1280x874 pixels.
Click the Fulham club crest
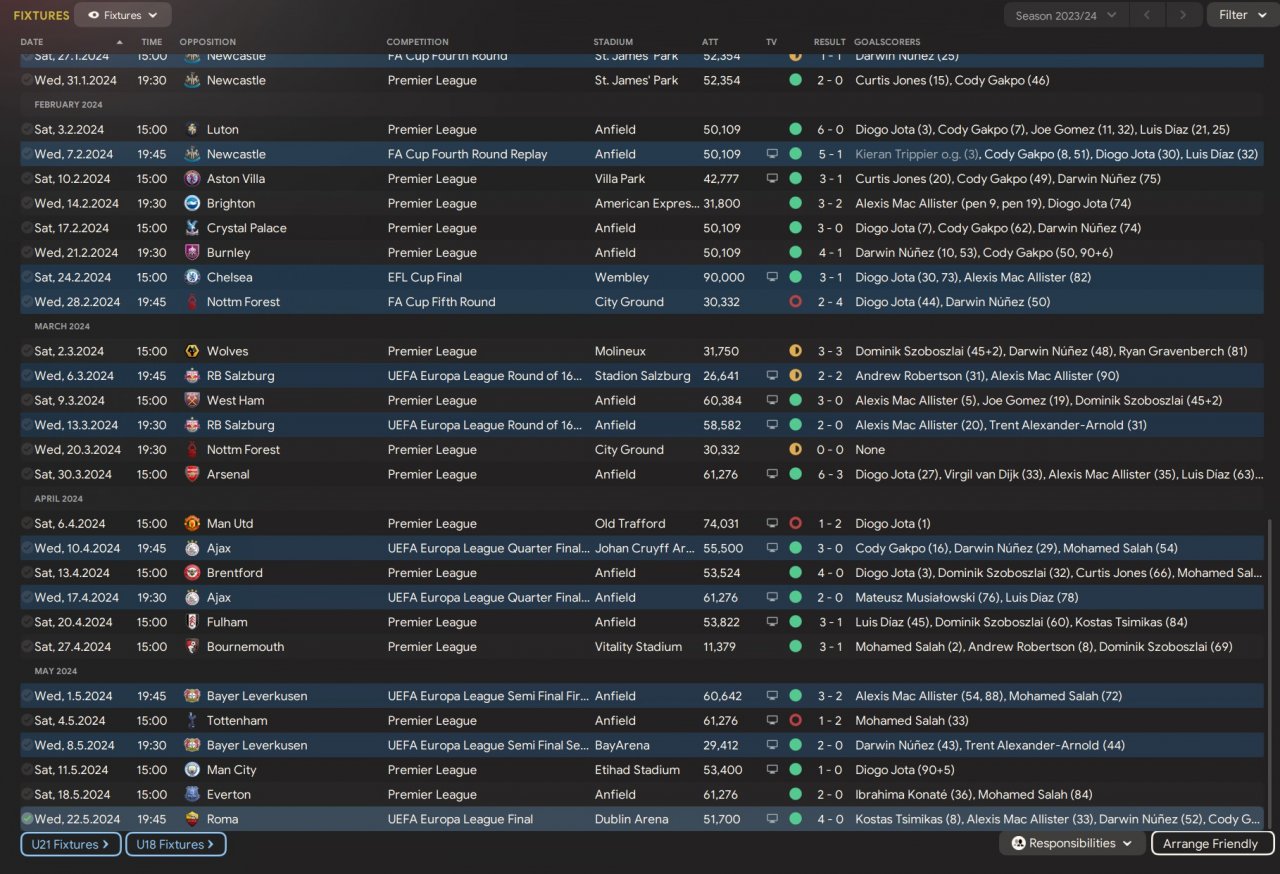[x=192, y=622]
